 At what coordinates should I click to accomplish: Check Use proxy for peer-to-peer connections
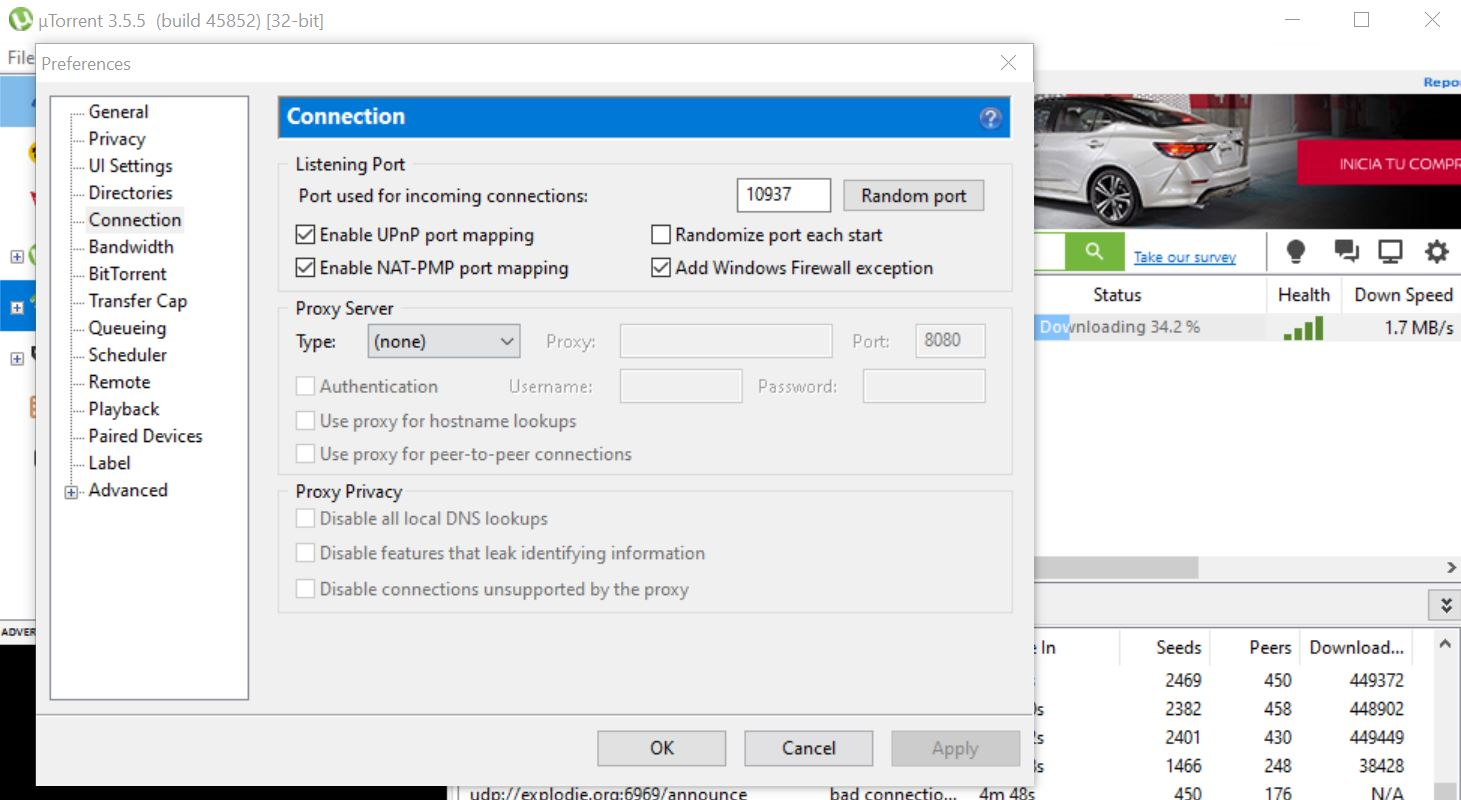306,454
